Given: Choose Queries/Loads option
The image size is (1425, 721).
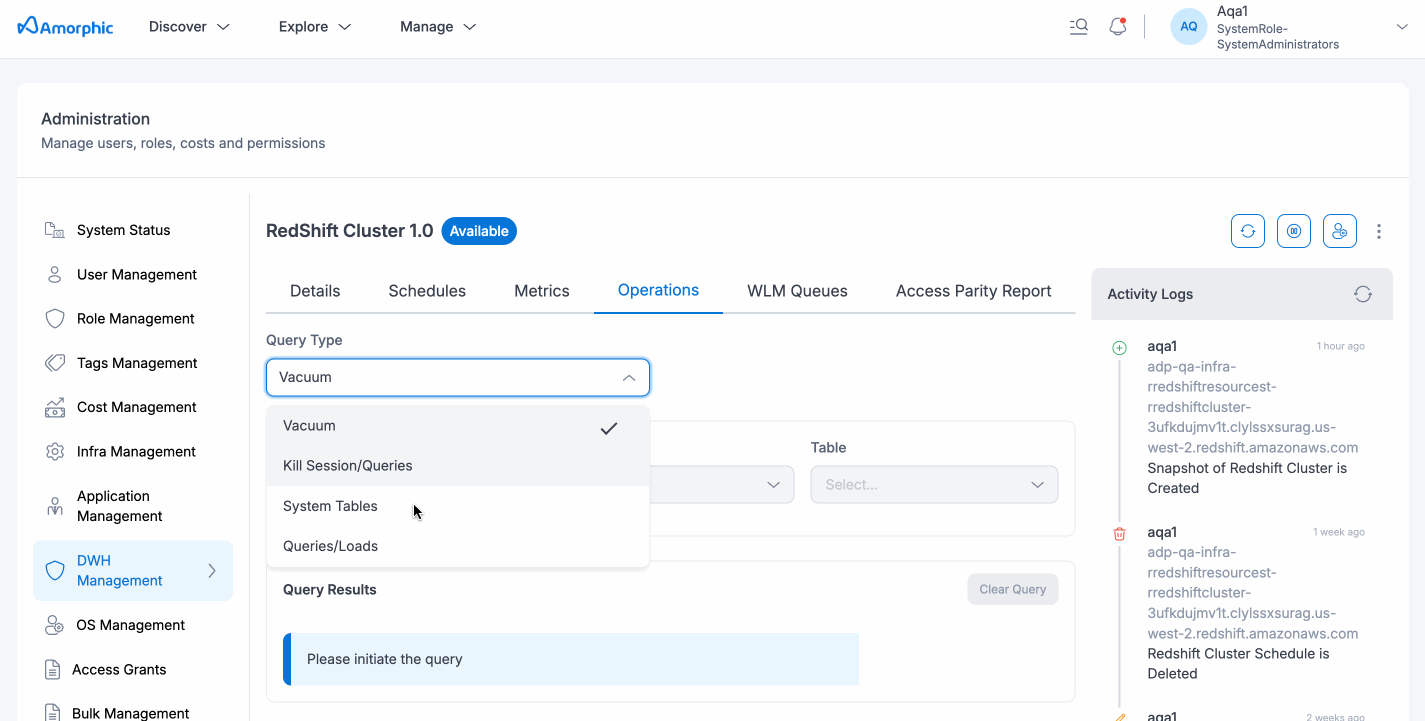Looking at the screenshot, I should tap(458, 546).
